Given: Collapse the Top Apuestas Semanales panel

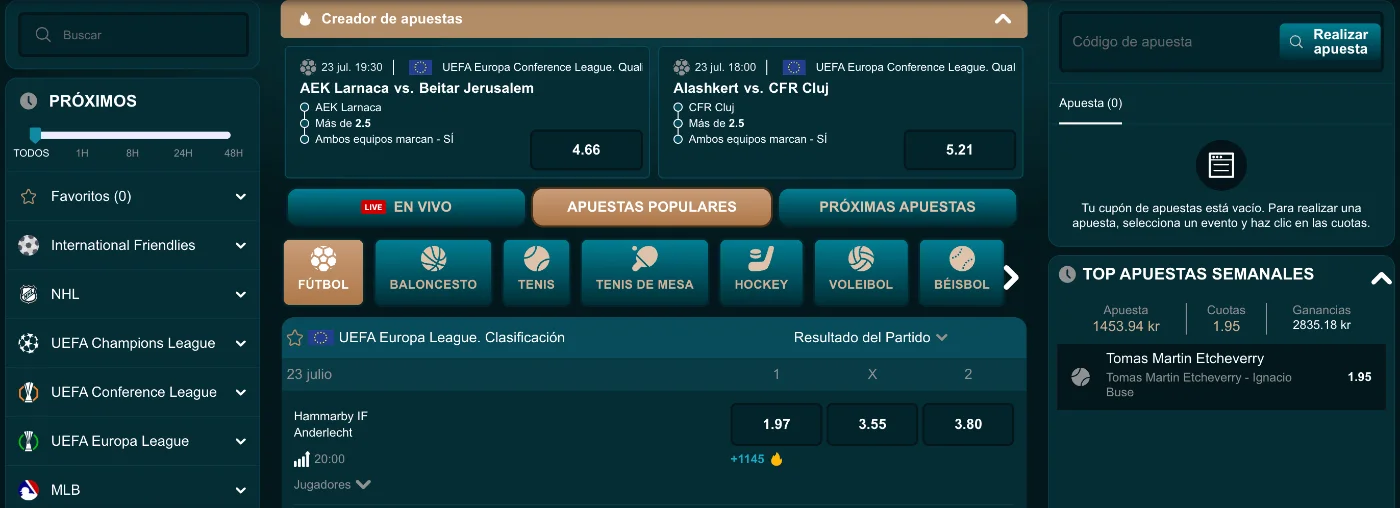Looking at the screenshot, I should [x=1381, y=279].
